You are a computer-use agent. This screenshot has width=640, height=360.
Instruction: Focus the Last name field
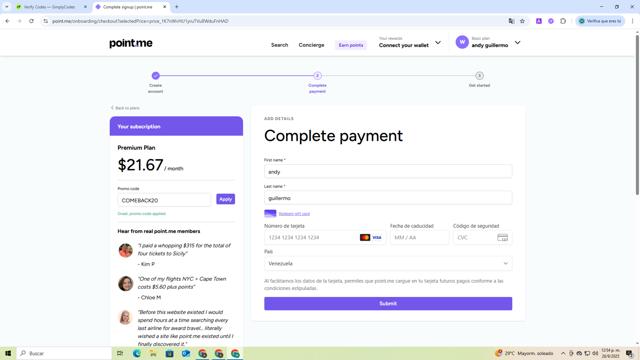click(388, 198)
